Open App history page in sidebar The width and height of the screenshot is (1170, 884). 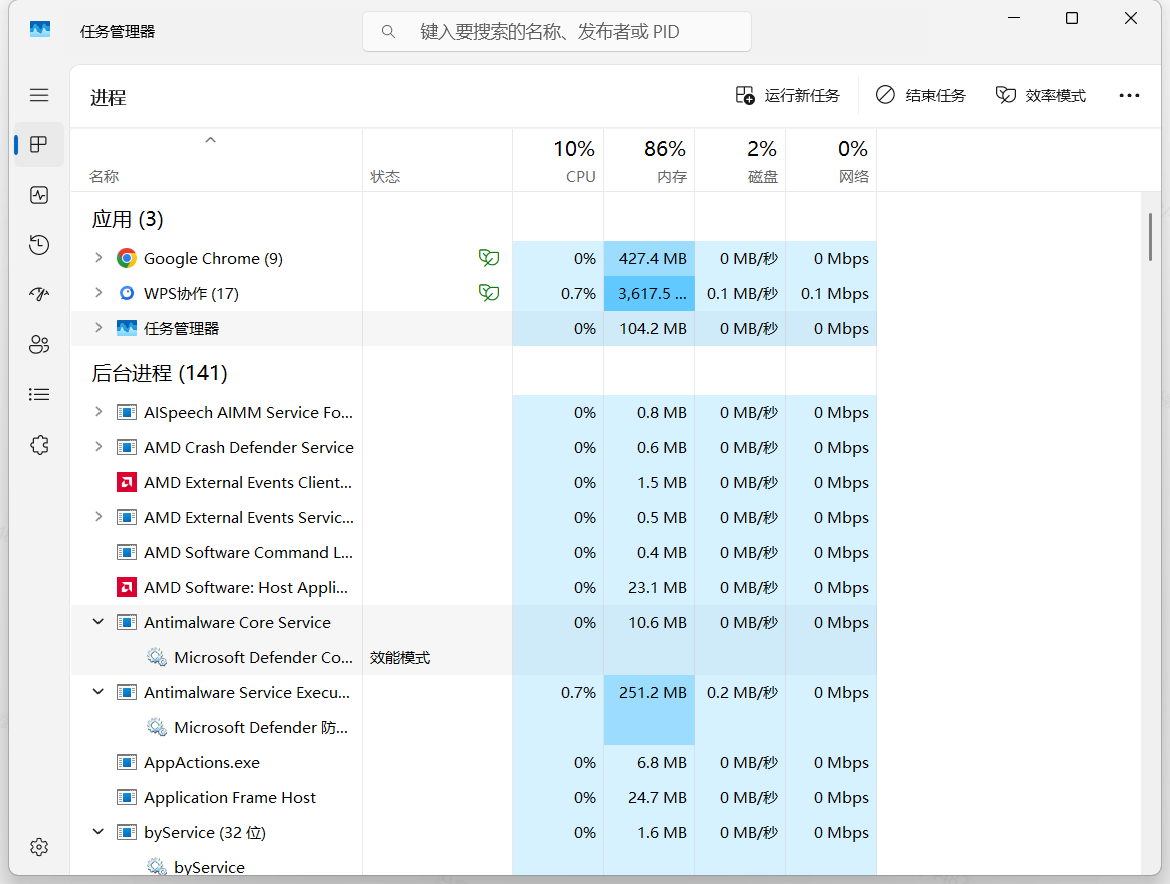tap(39, 245)
